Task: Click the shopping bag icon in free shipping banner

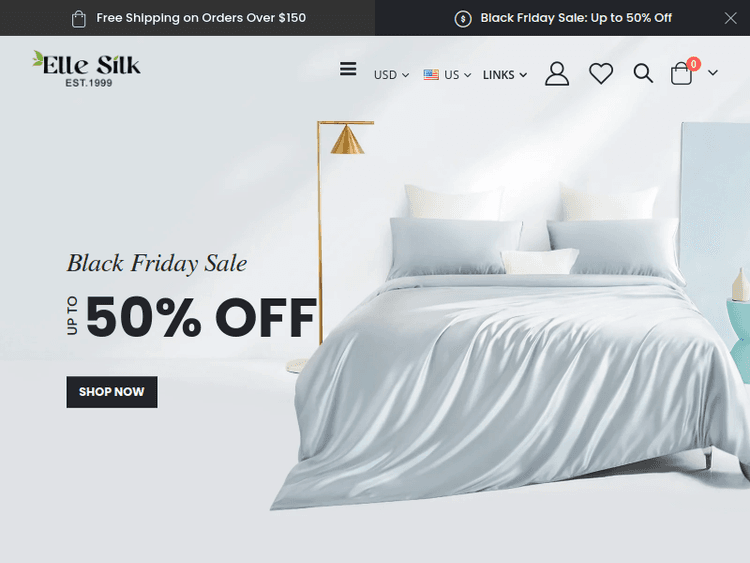Action: pos(78,19)
